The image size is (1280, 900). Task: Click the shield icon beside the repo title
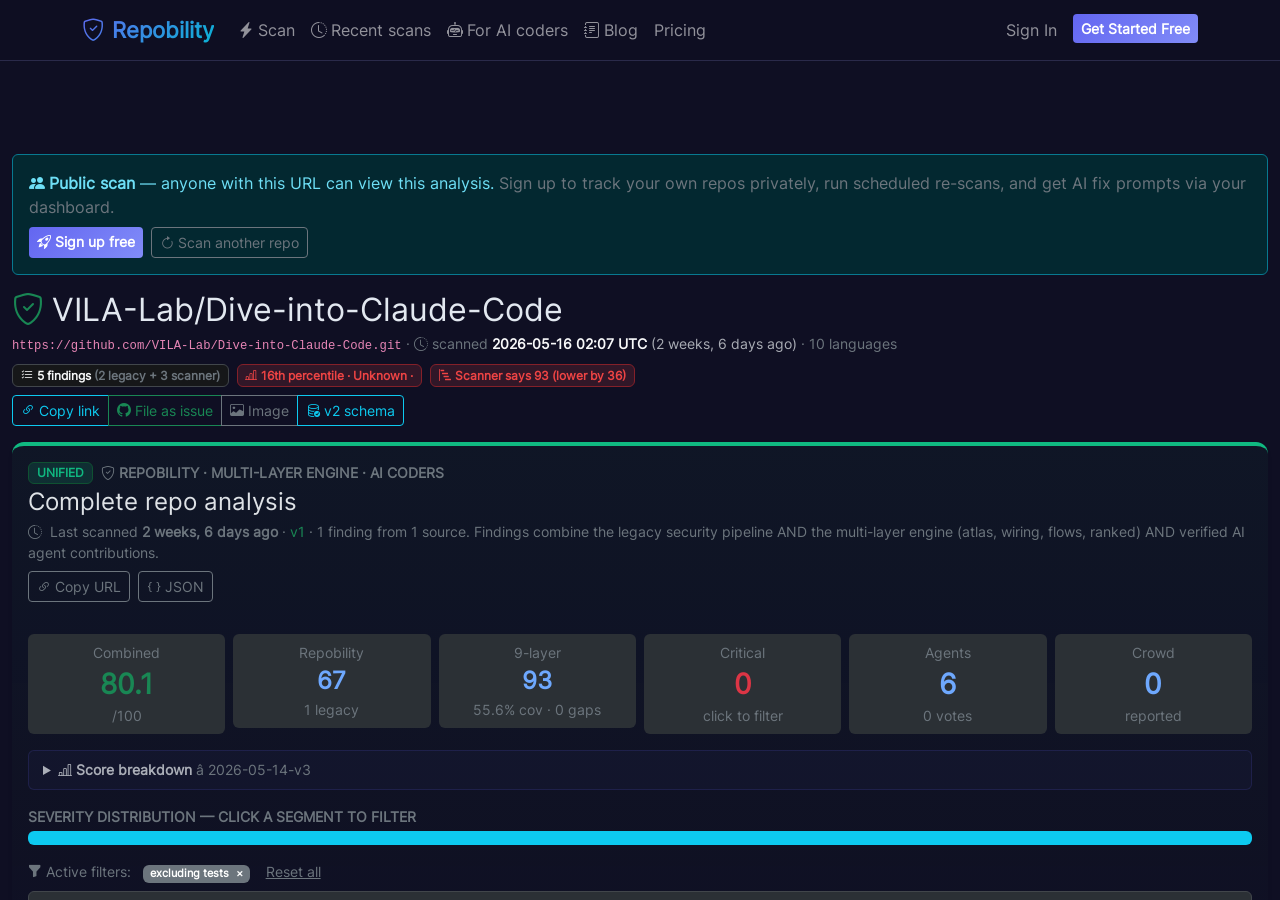[x=28, y=309]
